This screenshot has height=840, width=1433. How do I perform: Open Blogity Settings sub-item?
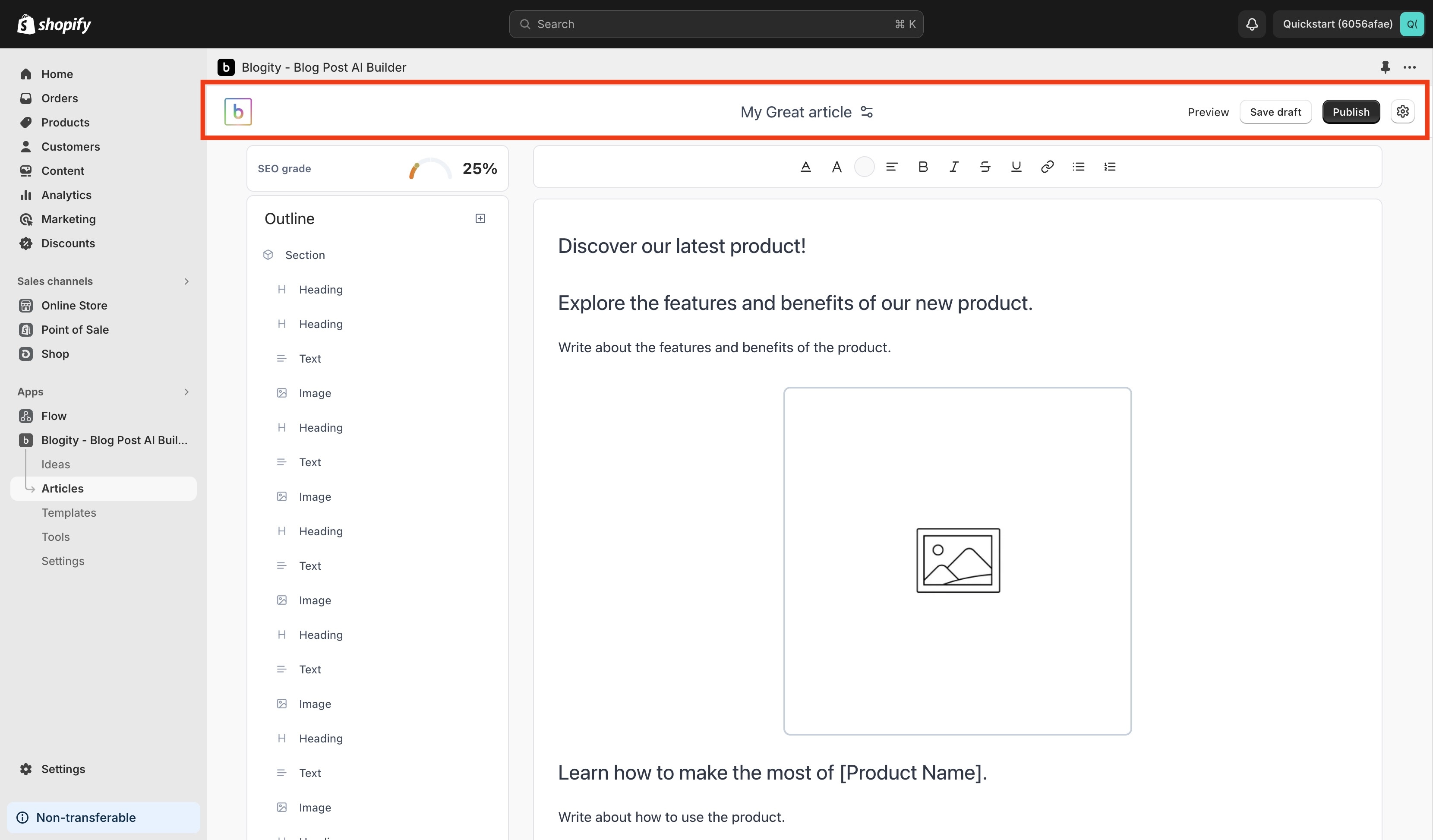[x=63, y=561]
